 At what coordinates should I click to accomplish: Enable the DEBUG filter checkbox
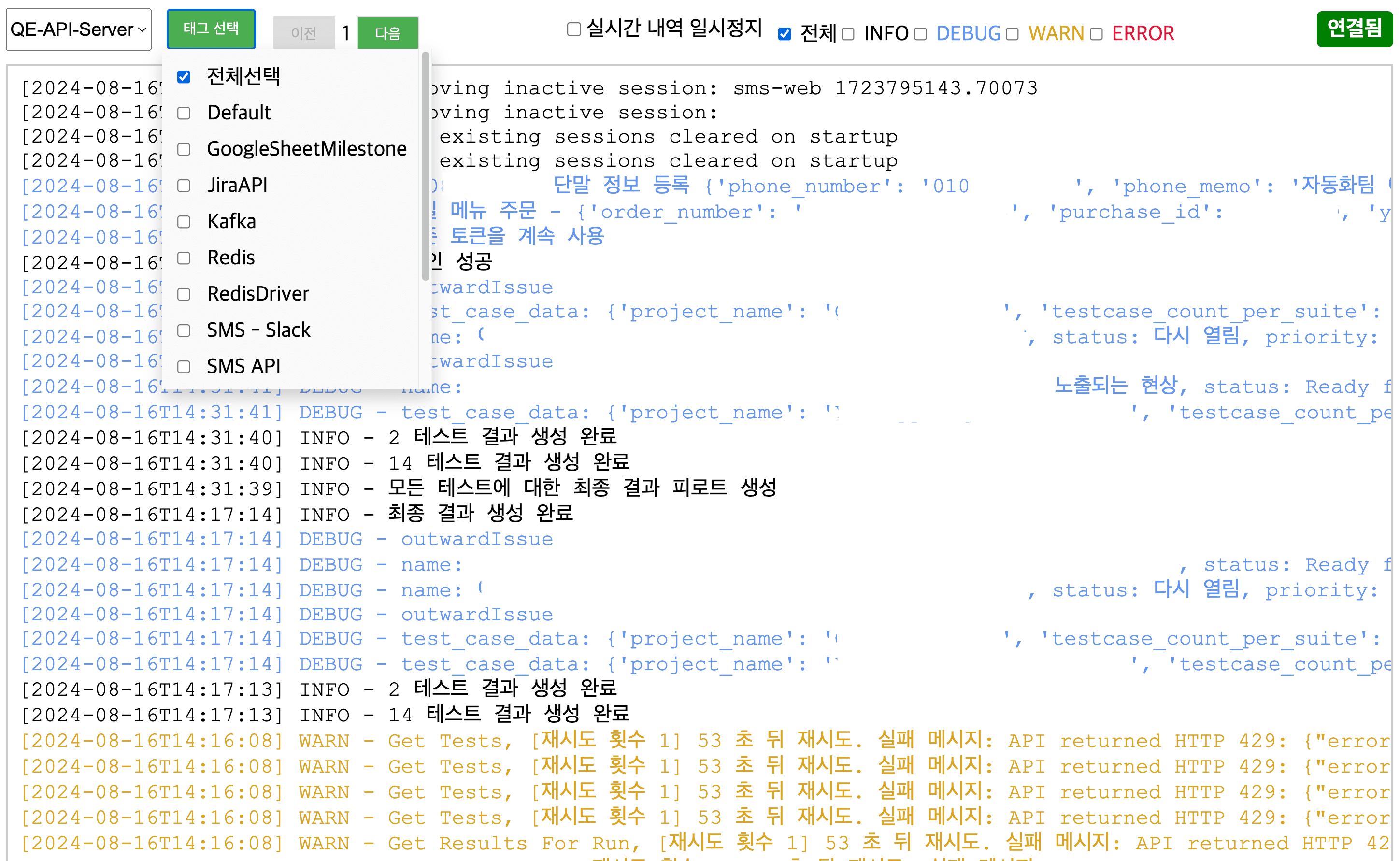[x=921, y=34]
